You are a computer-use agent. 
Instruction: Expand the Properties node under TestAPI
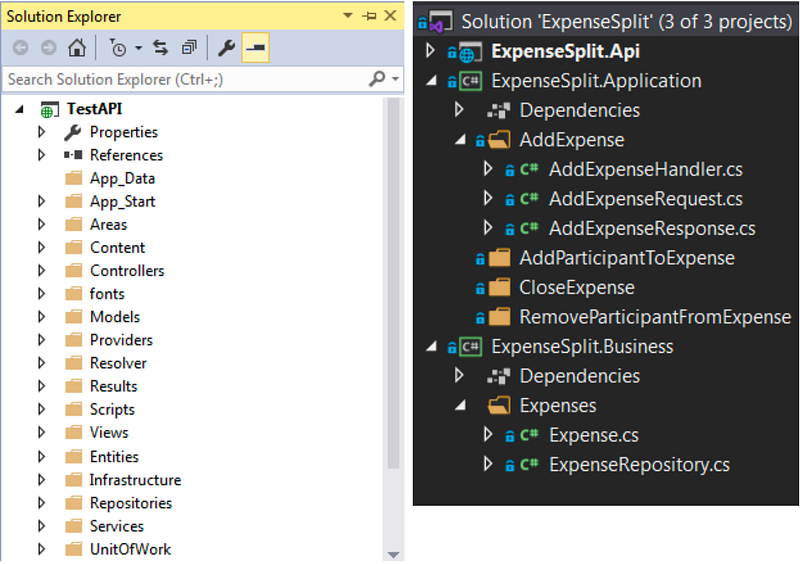click(42, 132)
